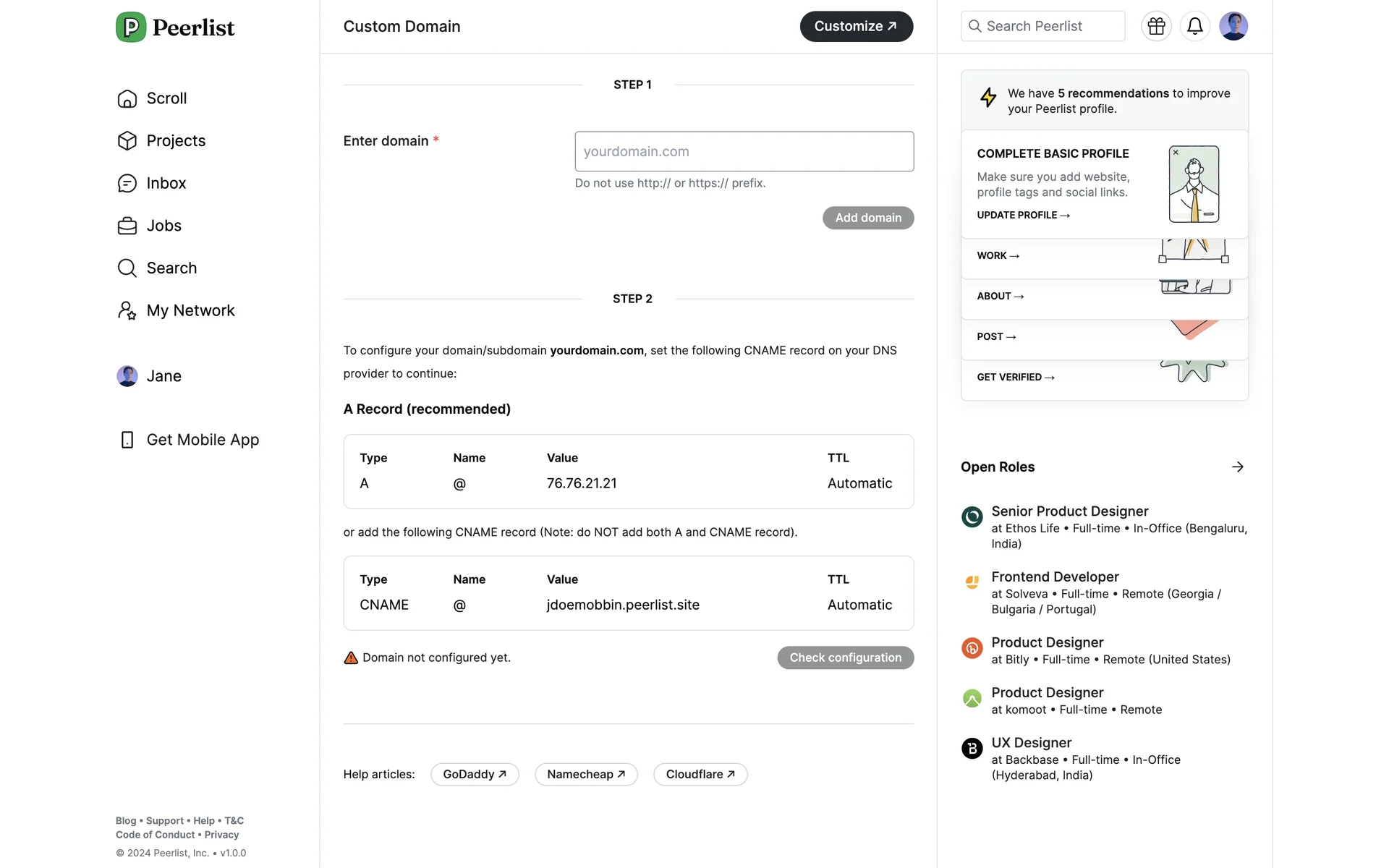This screenshot has width=1389, height=868.
Task: Expand the WORK recommendation card
Action: [998, 256]
